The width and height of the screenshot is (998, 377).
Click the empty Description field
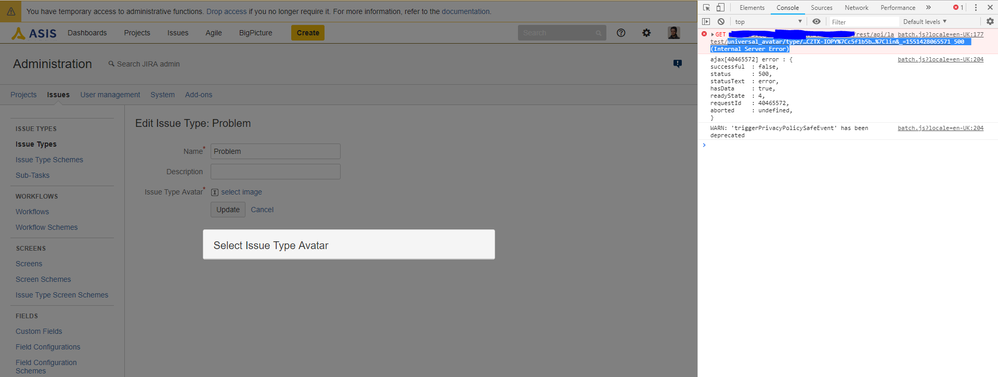click(276, 172)
